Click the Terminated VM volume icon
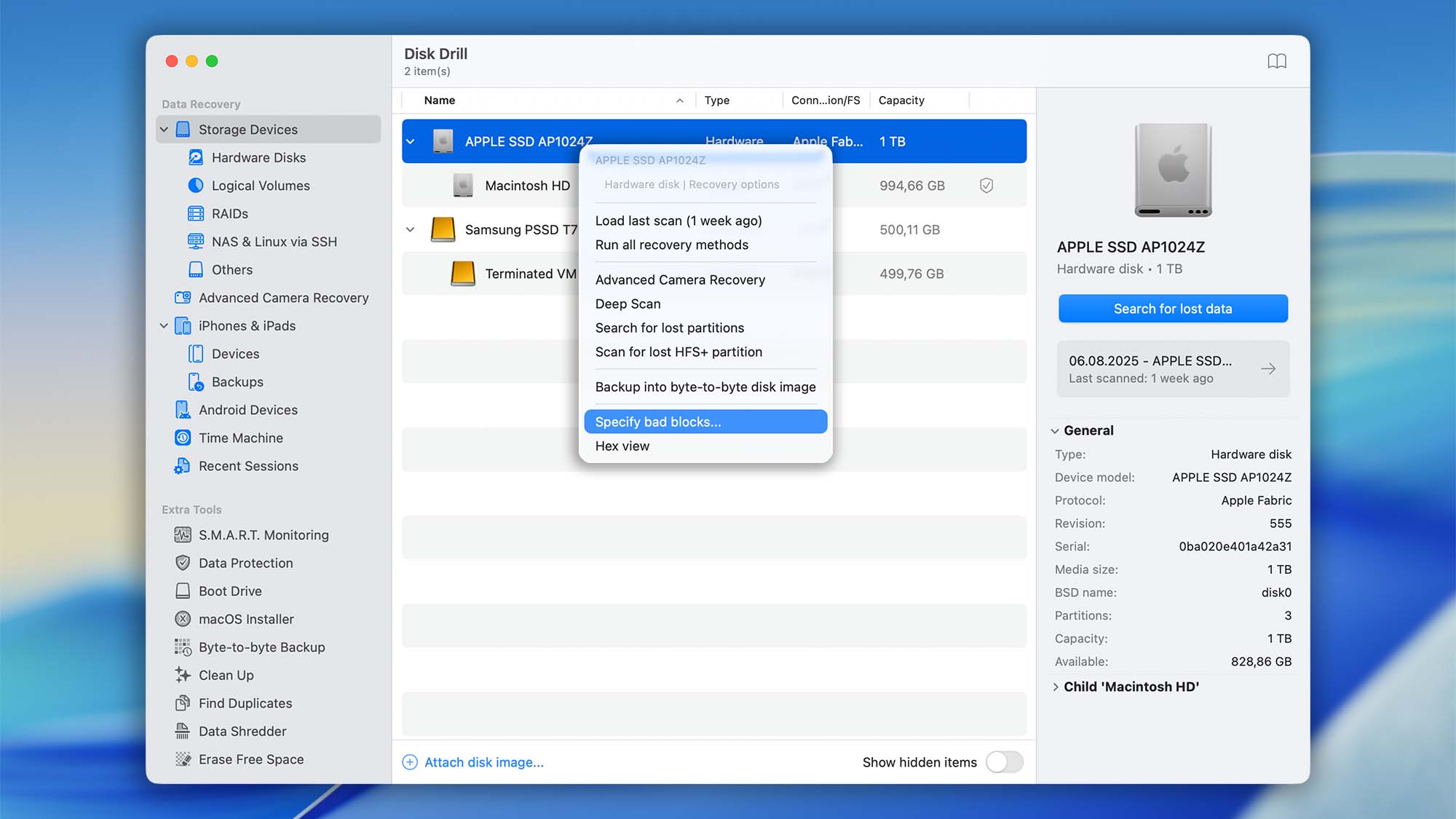Screen dimensions: 1456x819 [x=463, y=274]
